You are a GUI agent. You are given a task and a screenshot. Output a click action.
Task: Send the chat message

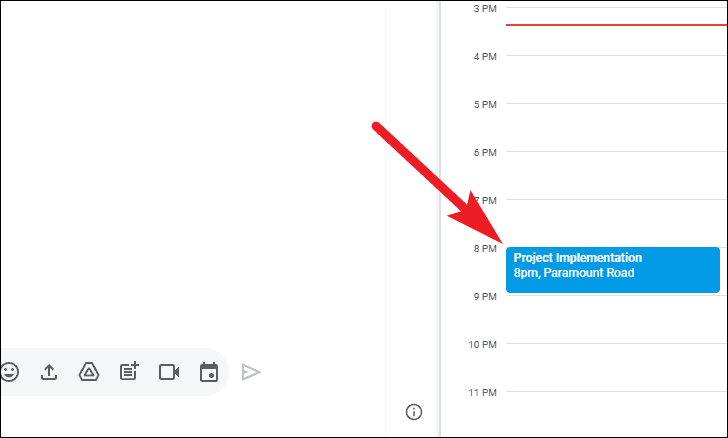[x=251, y=372]
